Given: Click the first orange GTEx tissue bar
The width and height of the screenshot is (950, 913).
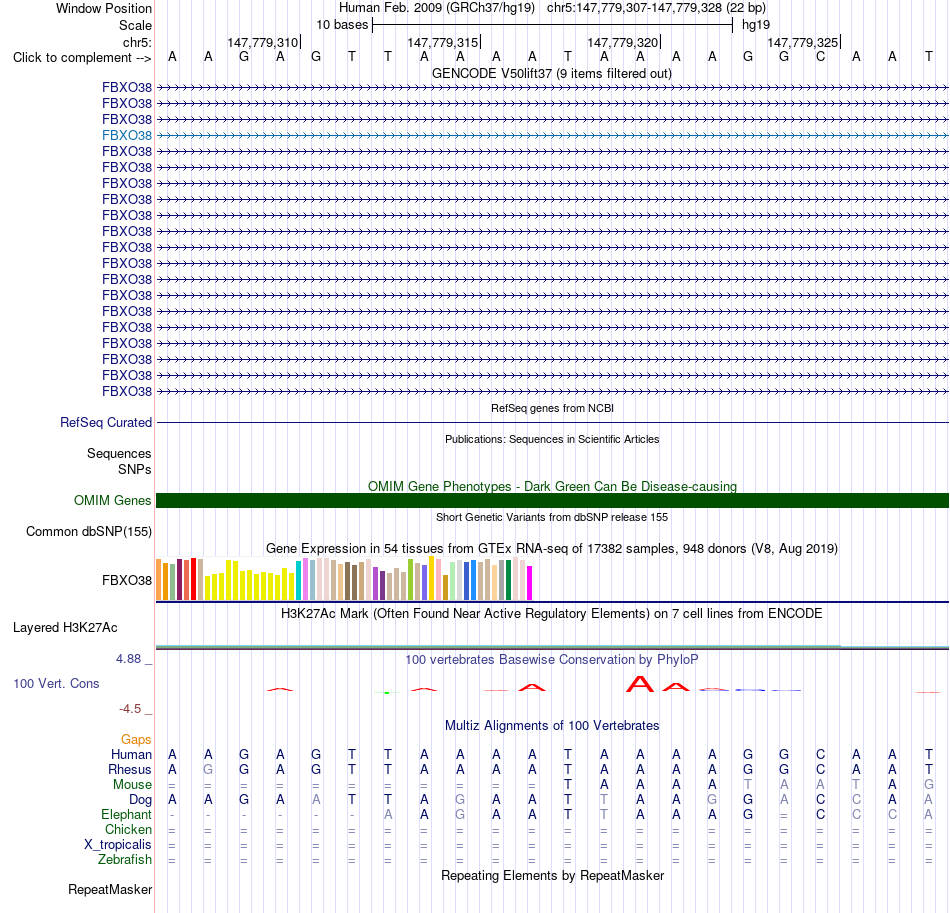Looking at the screenshot, I should pyautogui.click(x=159, y=579).
